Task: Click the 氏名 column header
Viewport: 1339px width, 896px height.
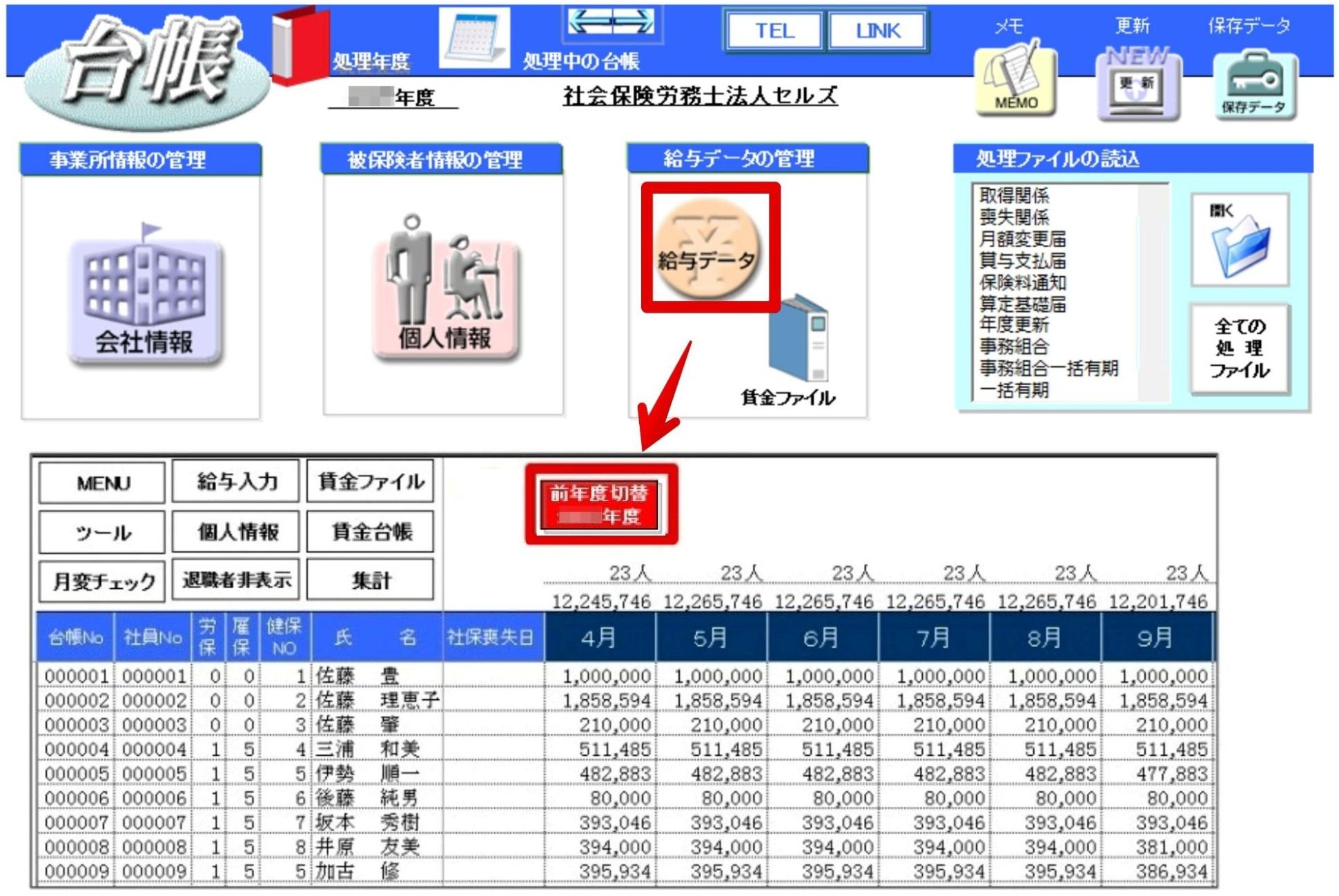Action: point(377,637)
